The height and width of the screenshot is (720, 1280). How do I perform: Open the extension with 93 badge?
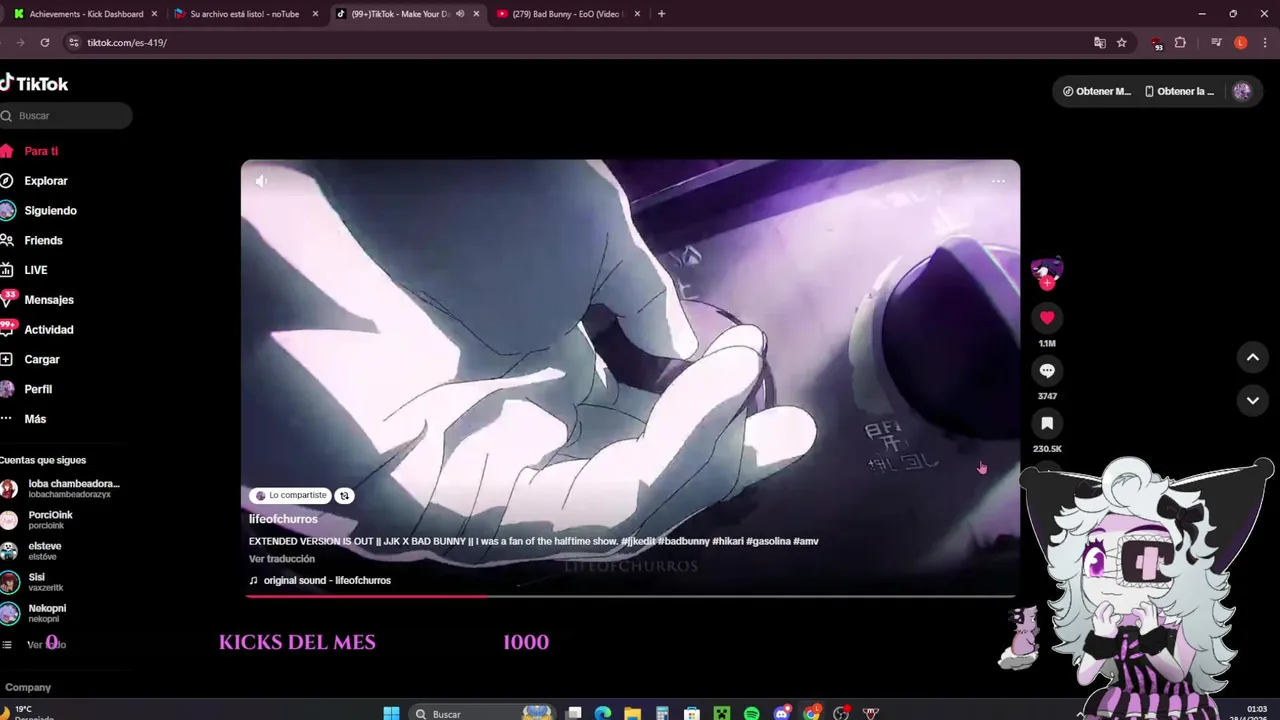click(x=1157, y=43)
